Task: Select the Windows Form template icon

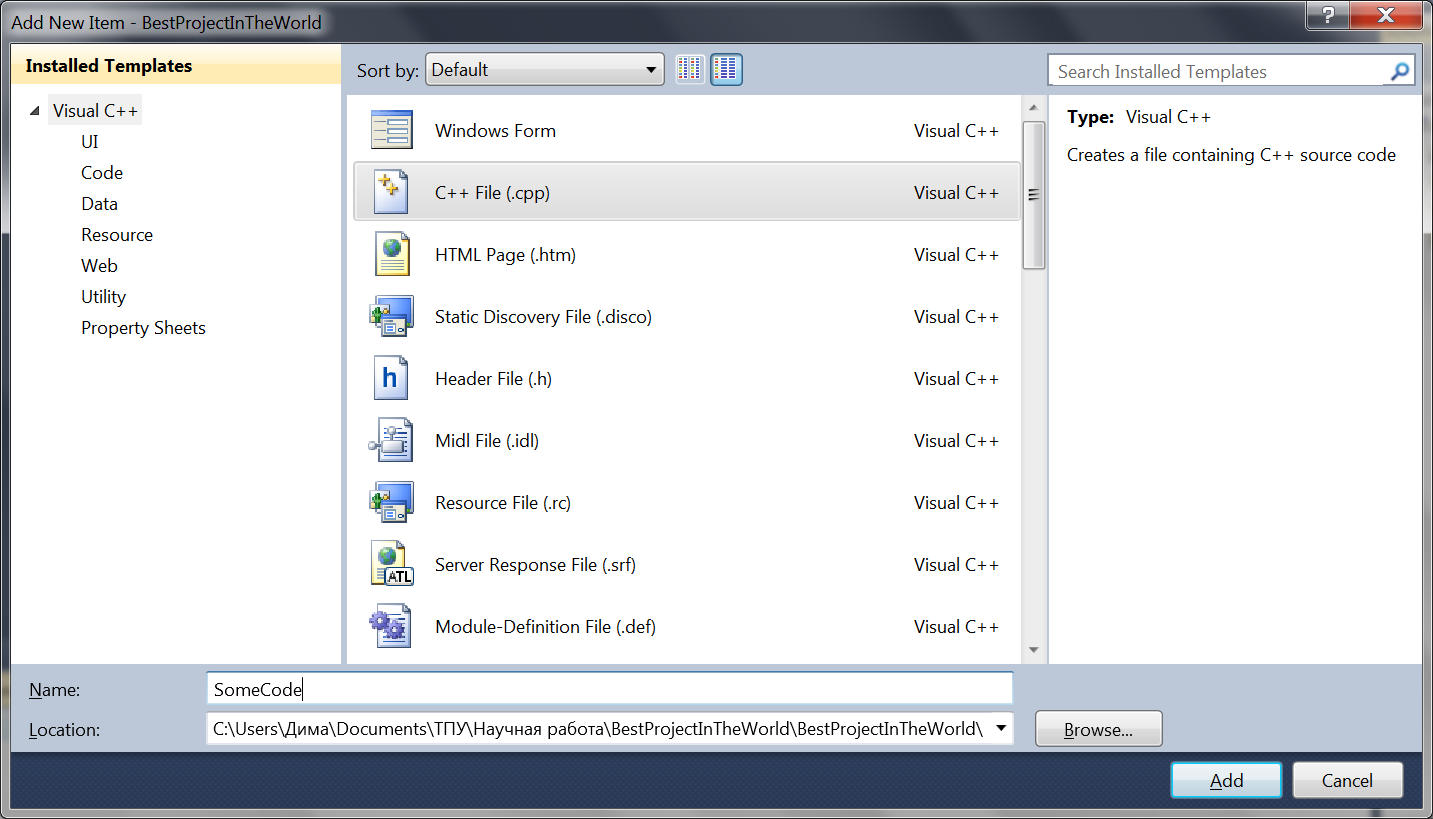Action: 391,131
